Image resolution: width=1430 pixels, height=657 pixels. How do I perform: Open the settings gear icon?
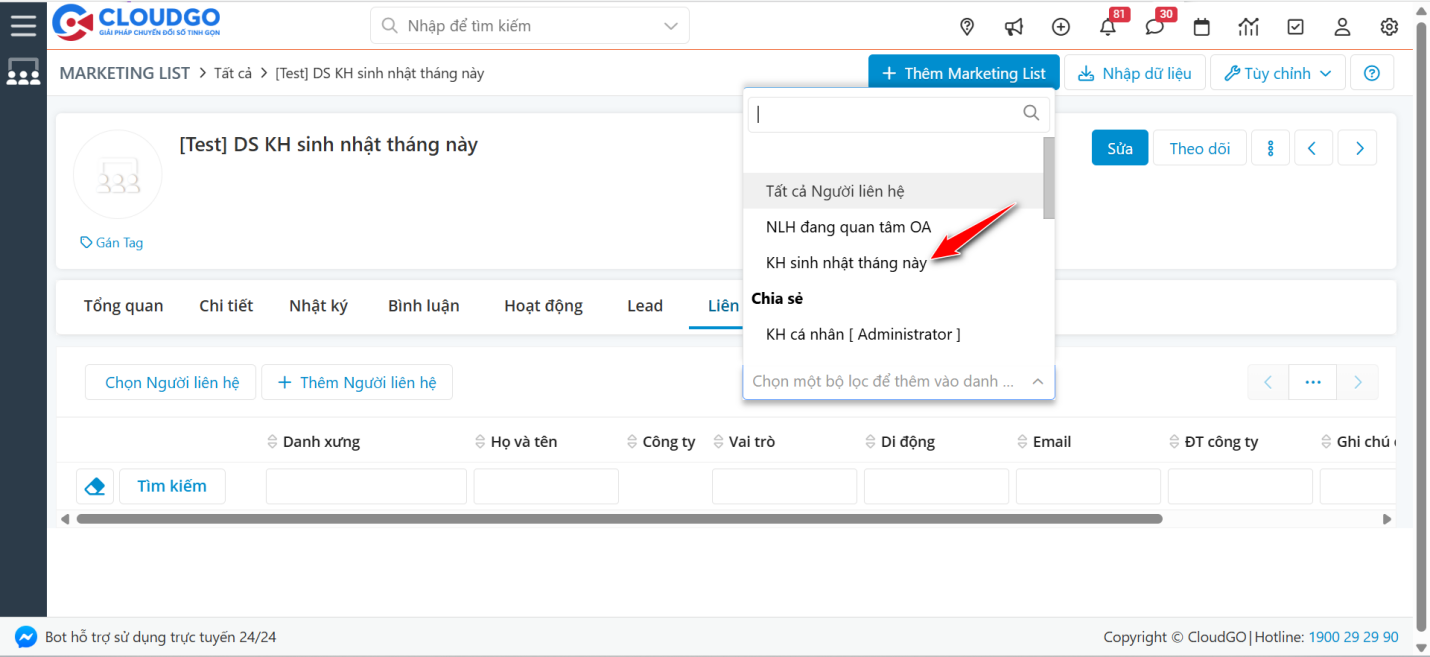point(1389,27)
